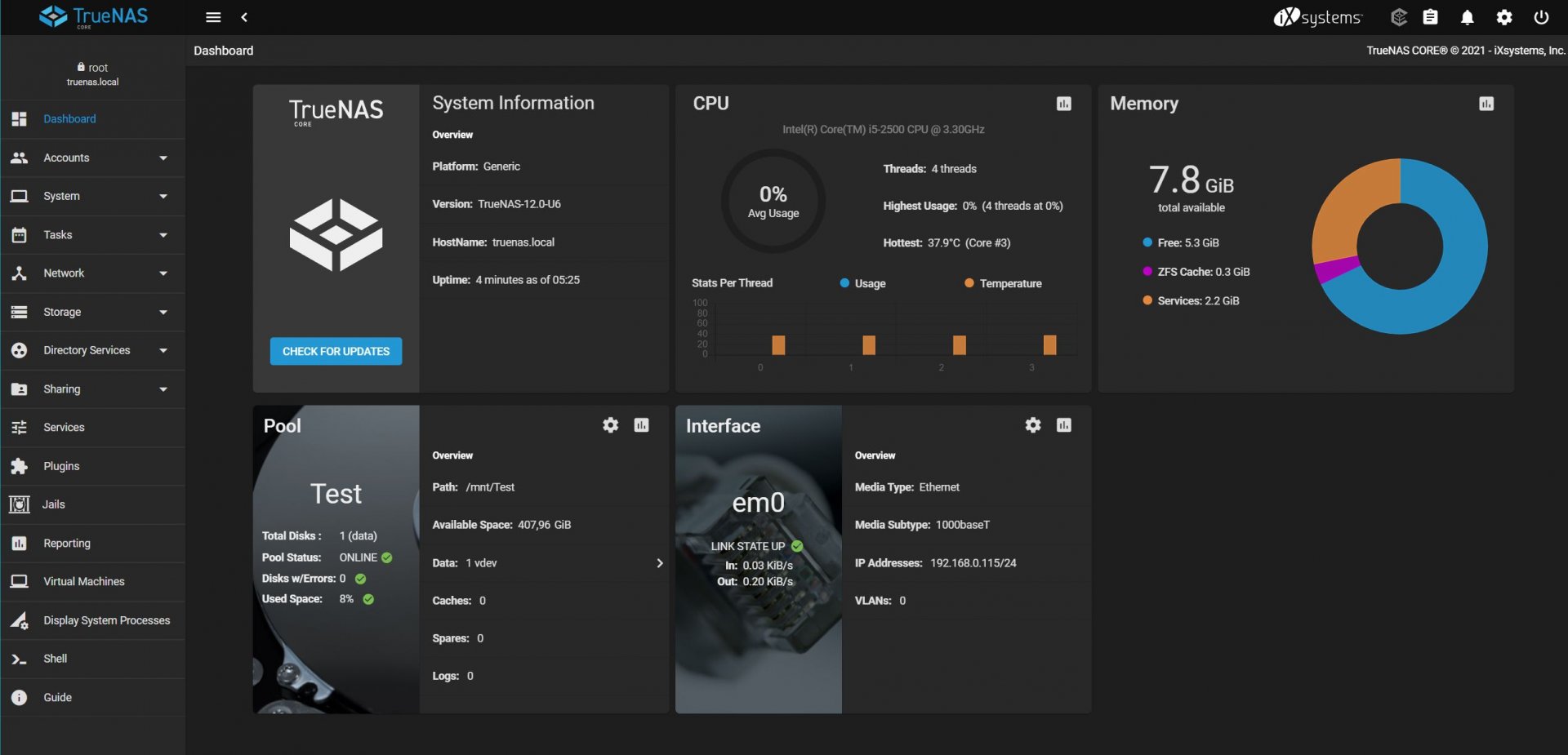This screenshot has height=755, width=1568.
Task: Open the power menu icon
Action: 1541,17
